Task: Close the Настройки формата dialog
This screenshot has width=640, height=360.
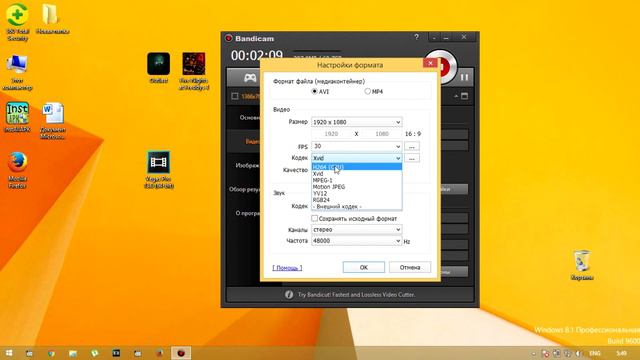Action: coord(430,63)
